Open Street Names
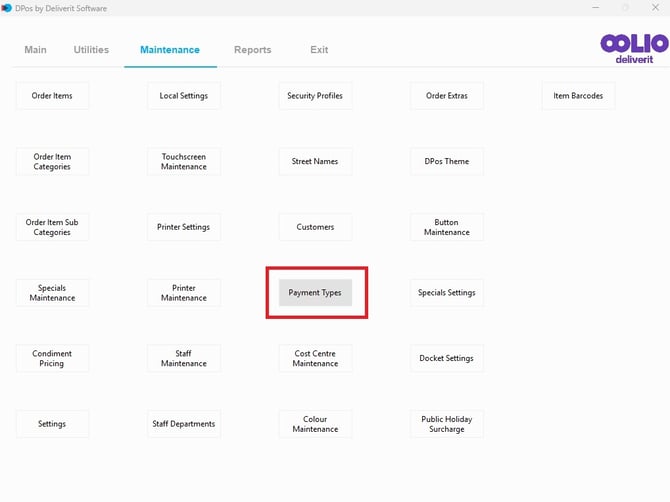670x502 pixels. pos(315,161)
